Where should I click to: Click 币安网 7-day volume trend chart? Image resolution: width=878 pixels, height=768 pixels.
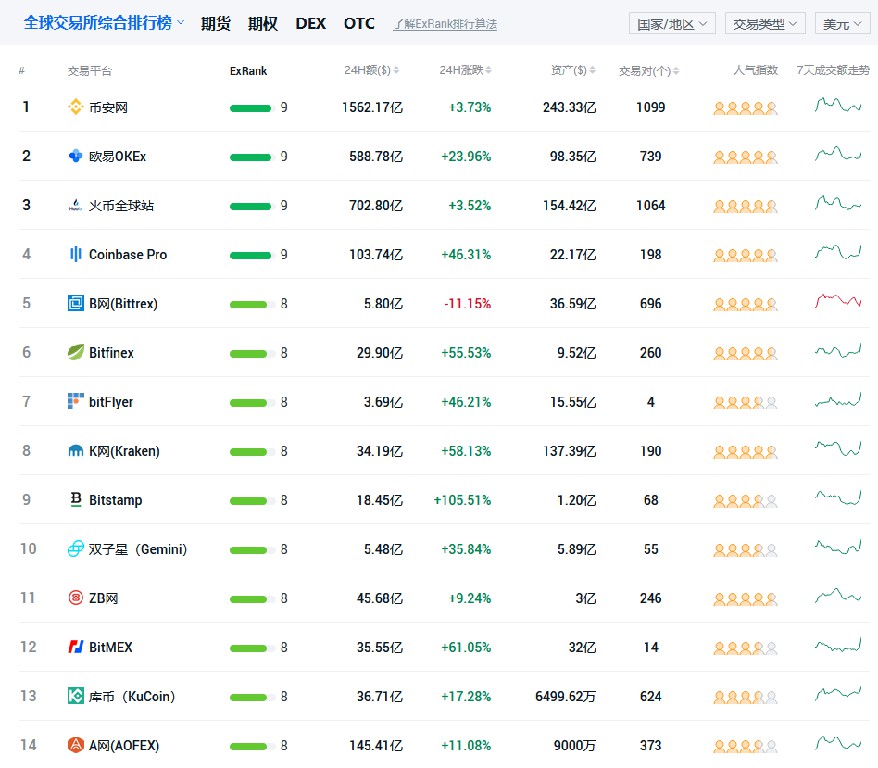pos(838,105)
